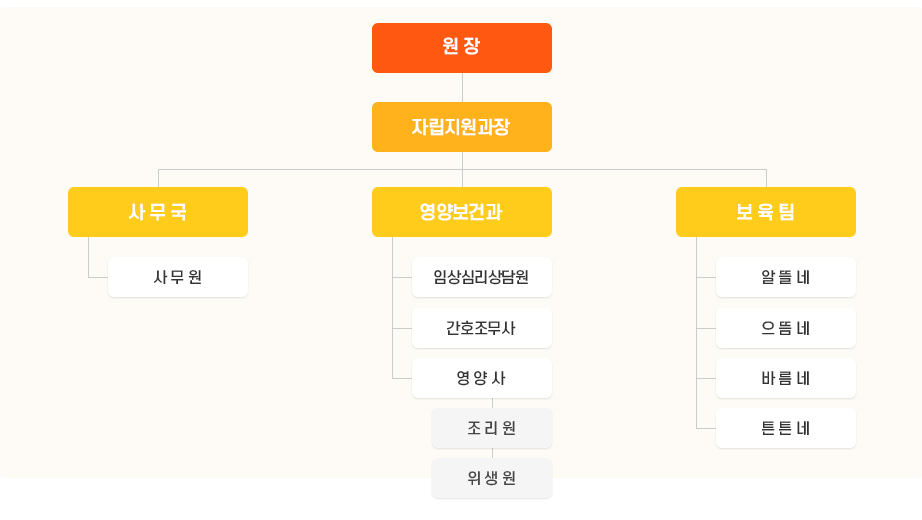Select the gray 조리원 box
The width and height of the screenshot is (922, 520).
point(492,428)
